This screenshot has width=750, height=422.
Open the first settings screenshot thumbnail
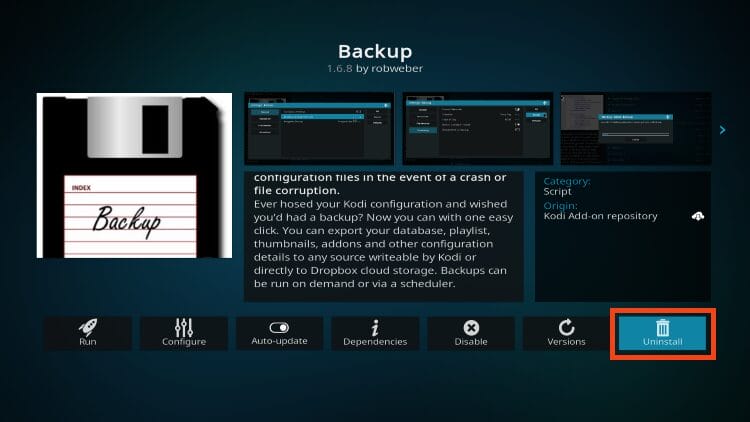point(319,128)
